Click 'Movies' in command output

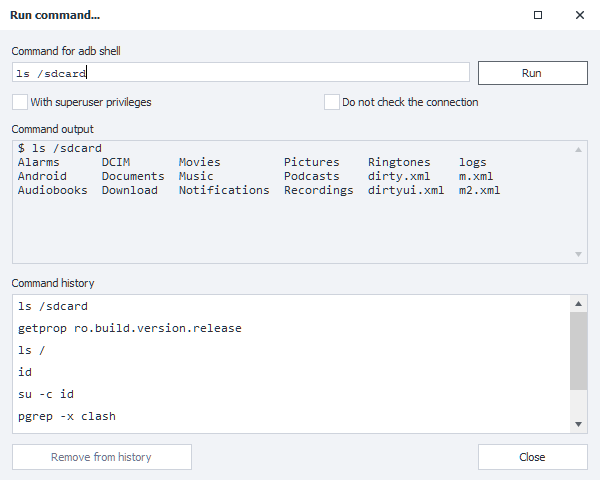[200, 162]
